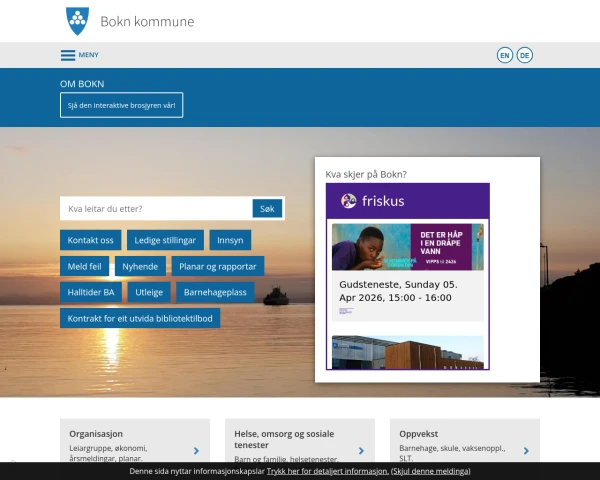This screenshot has height=480, width=600.
Task: Switch language with the EN icon
Action: pos(505,55)
